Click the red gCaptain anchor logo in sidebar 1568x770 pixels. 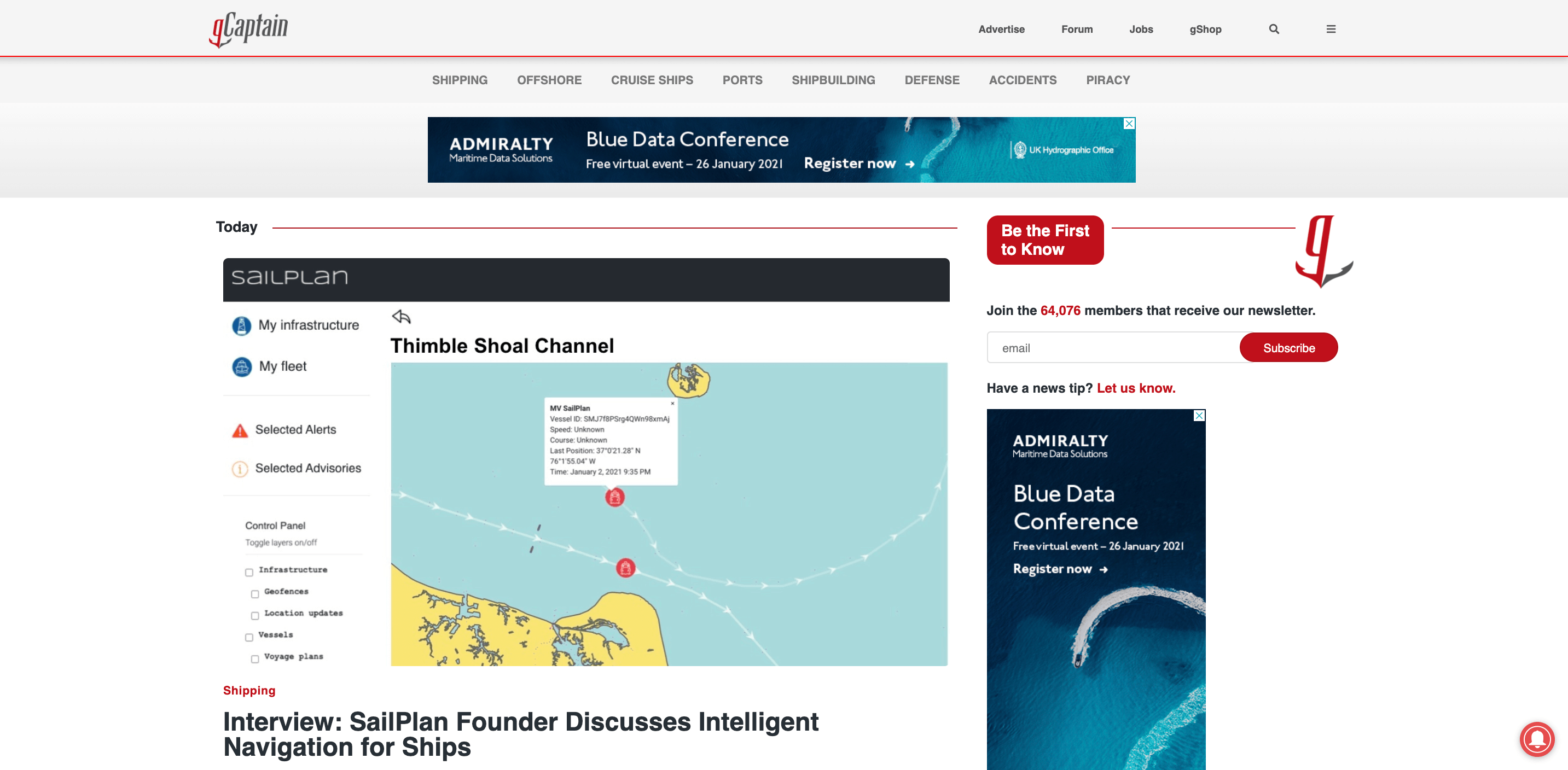[1323, 250]
